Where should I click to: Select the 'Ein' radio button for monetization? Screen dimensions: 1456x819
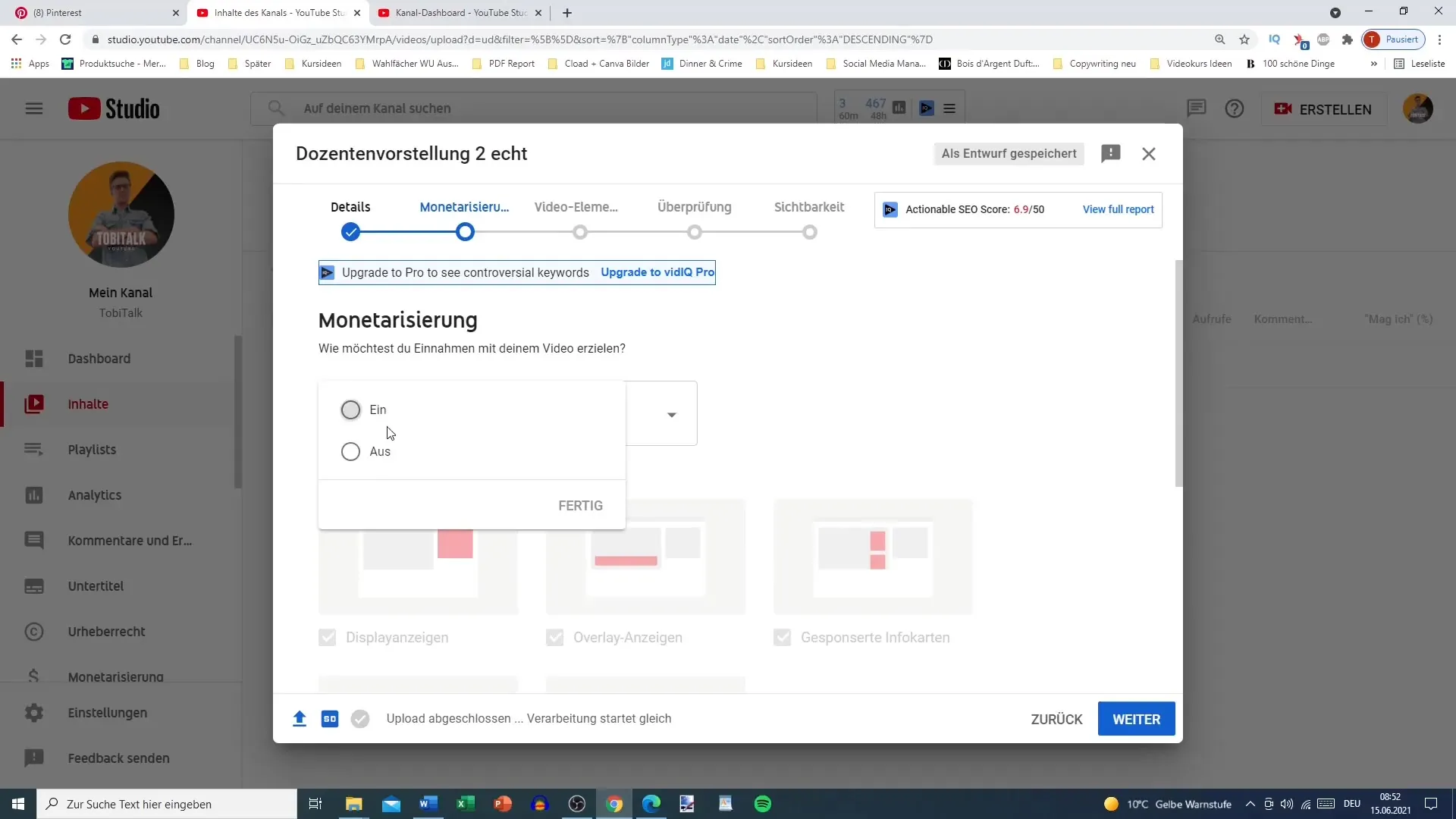click(351, 410)
